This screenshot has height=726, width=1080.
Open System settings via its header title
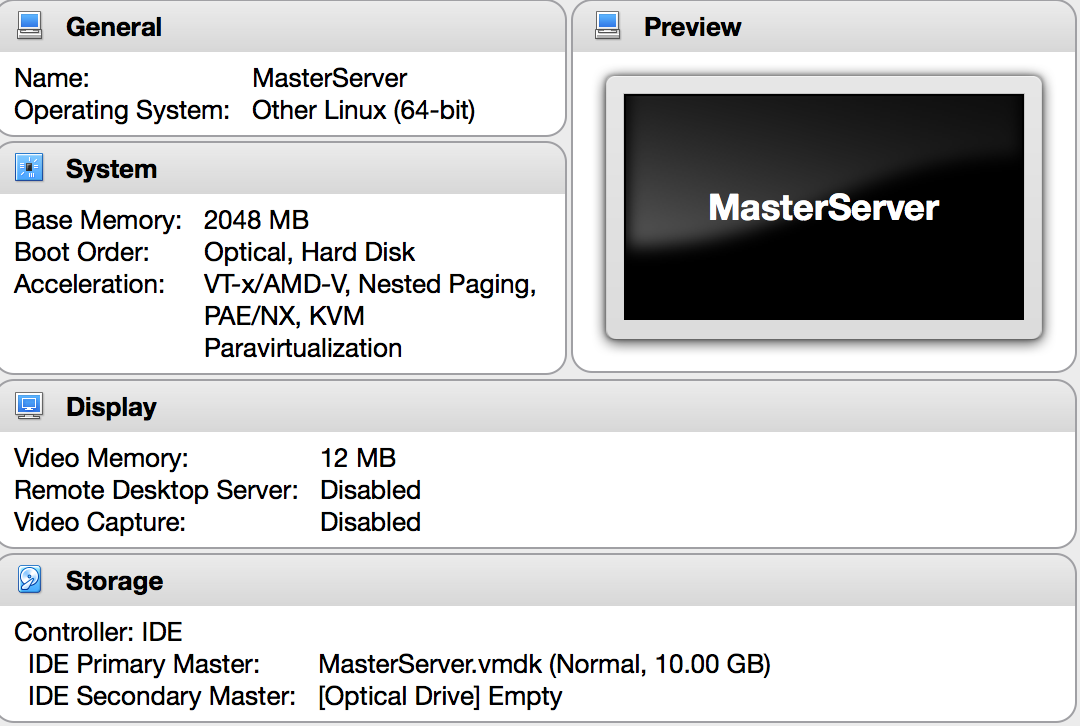pos(112,169)
